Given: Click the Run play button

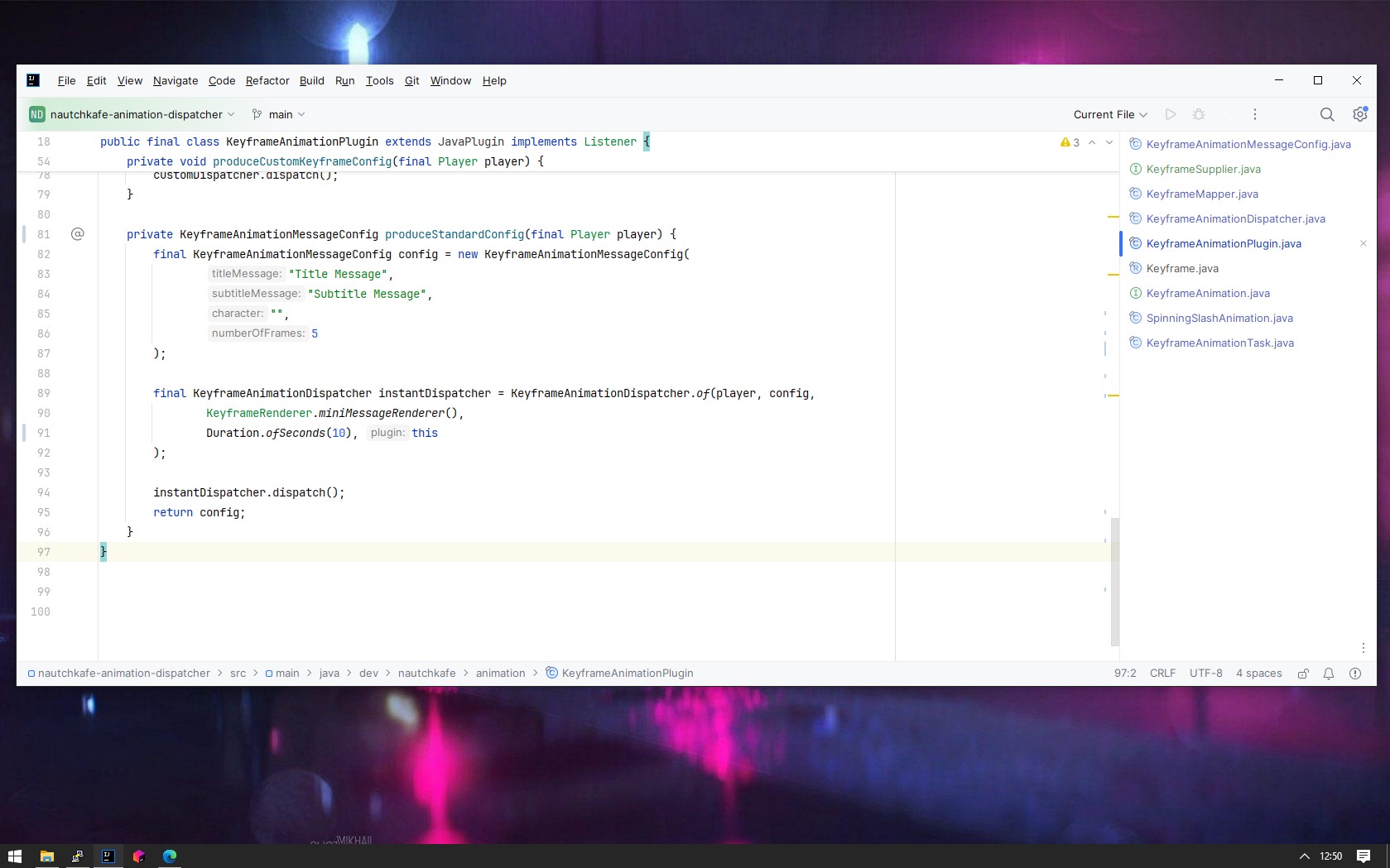Looking at the screenshot, I should (x=1171, y=114).
